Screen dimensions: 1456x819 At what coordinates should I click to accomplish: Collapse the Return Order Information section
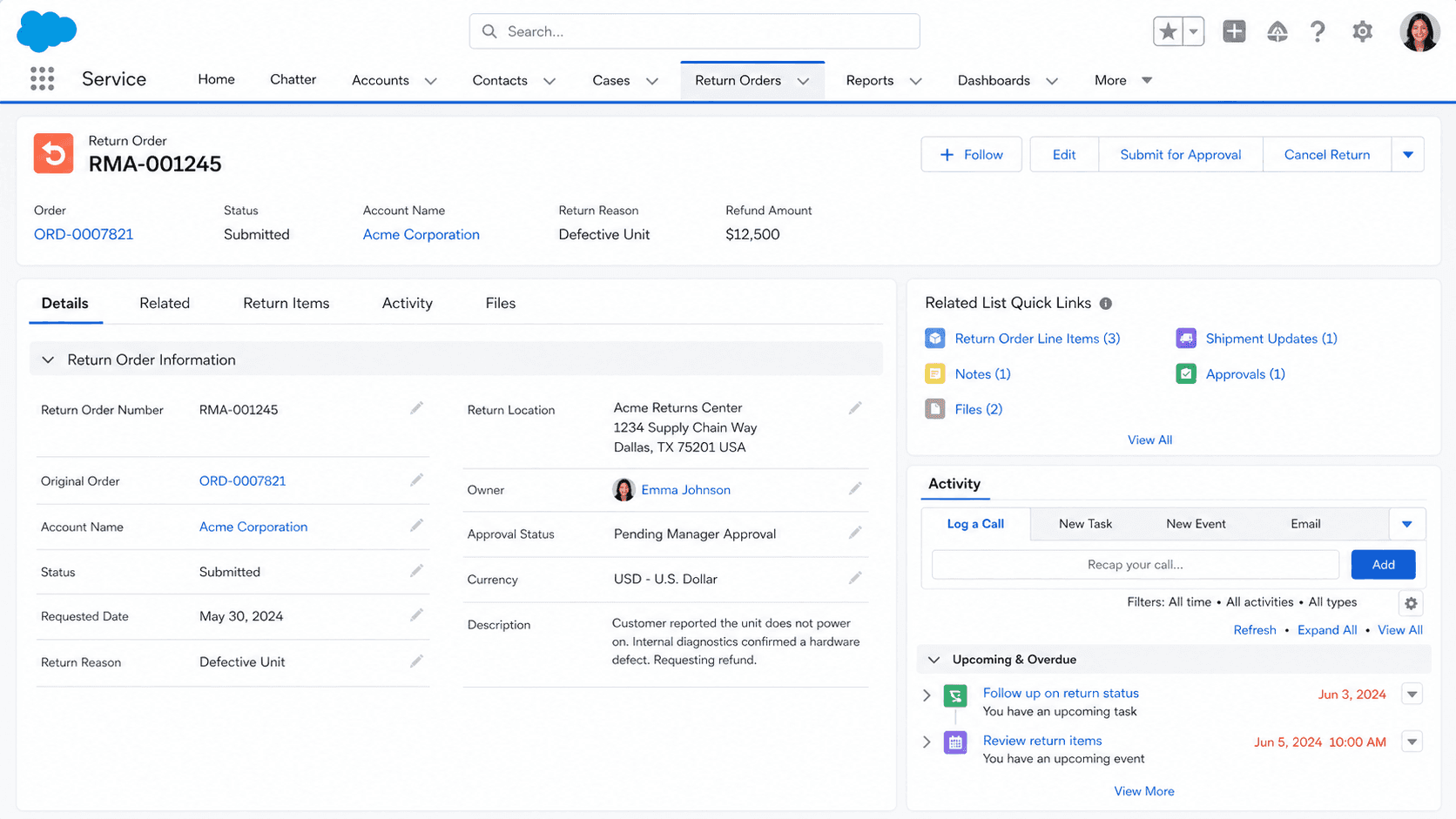(x=48, y=360)
